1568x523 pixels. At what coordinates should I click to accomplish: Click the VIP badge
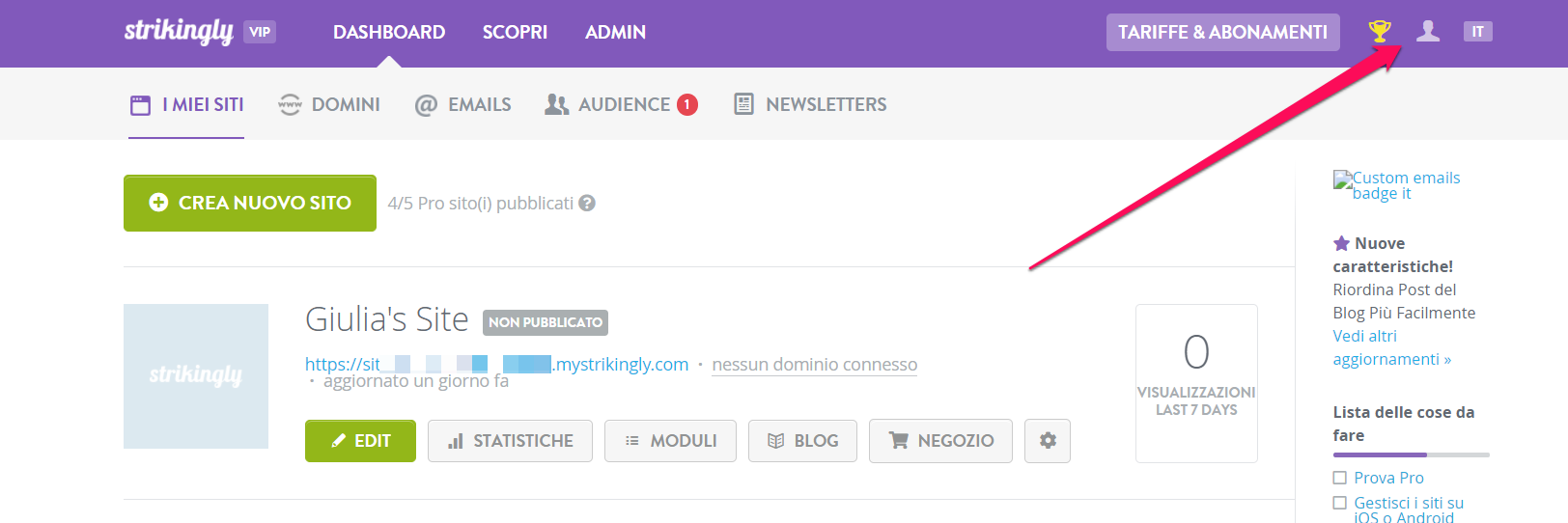pyautogui.click(x=260, y=32)
